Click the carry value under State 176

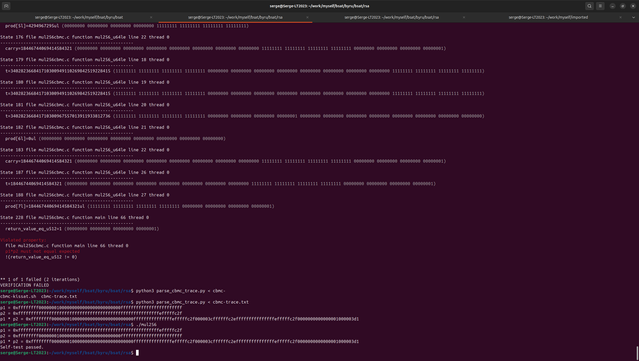pyautogui.click(x=225, y=48)
